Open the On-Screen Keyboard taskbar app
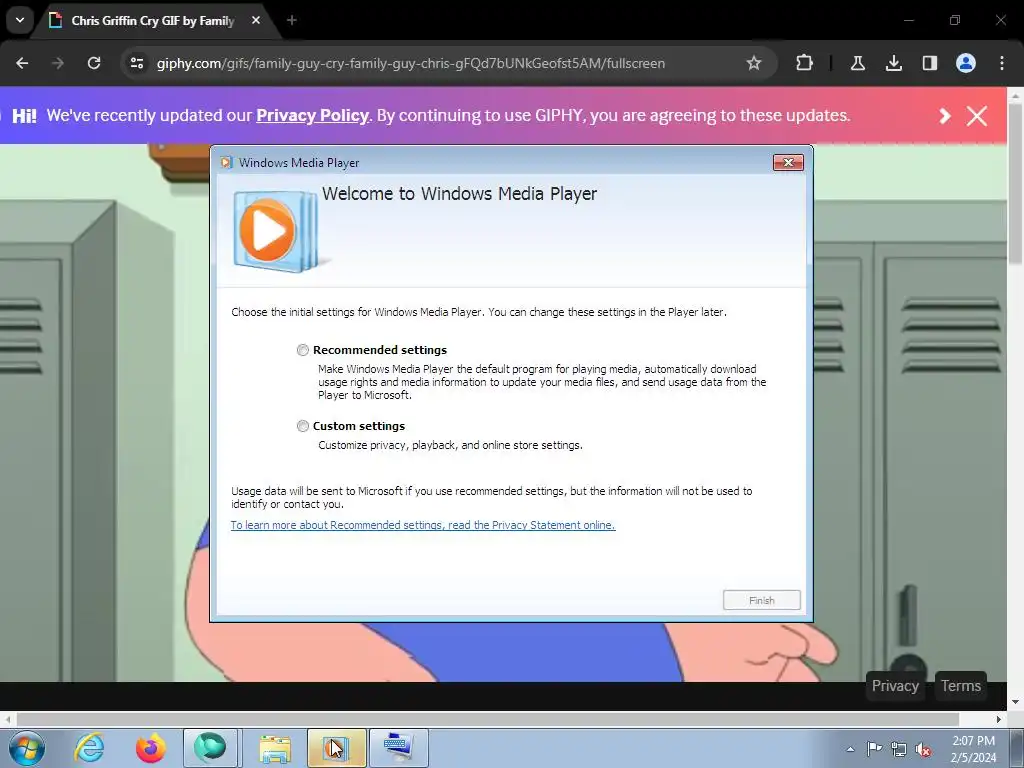Image resolution: width=1024 pixels, height=768 pixels. [x=399, y=748]
